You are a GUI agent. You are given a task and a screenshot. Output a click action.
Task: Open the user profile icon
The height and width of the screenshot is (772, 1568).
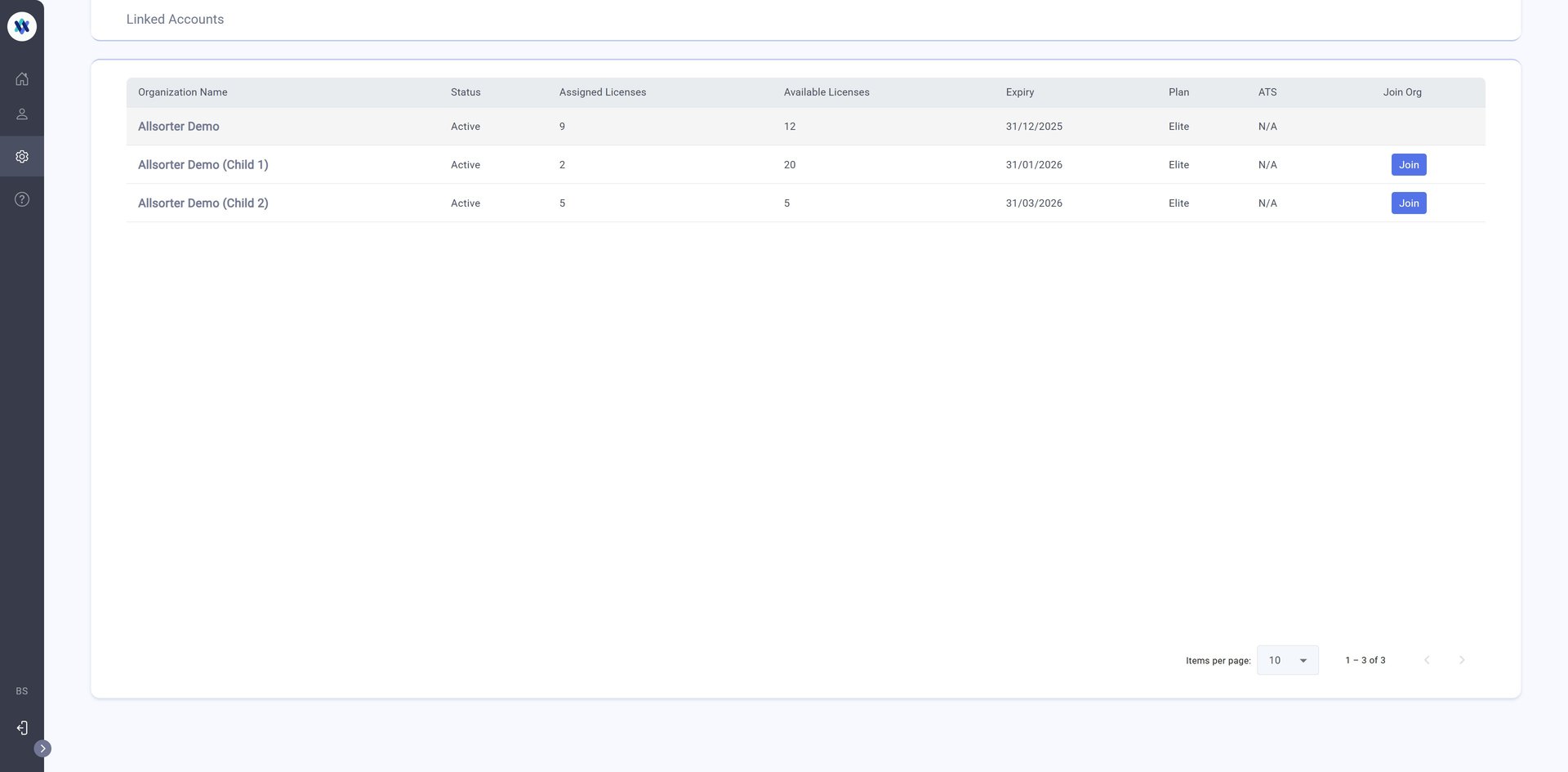coord(22,114)
